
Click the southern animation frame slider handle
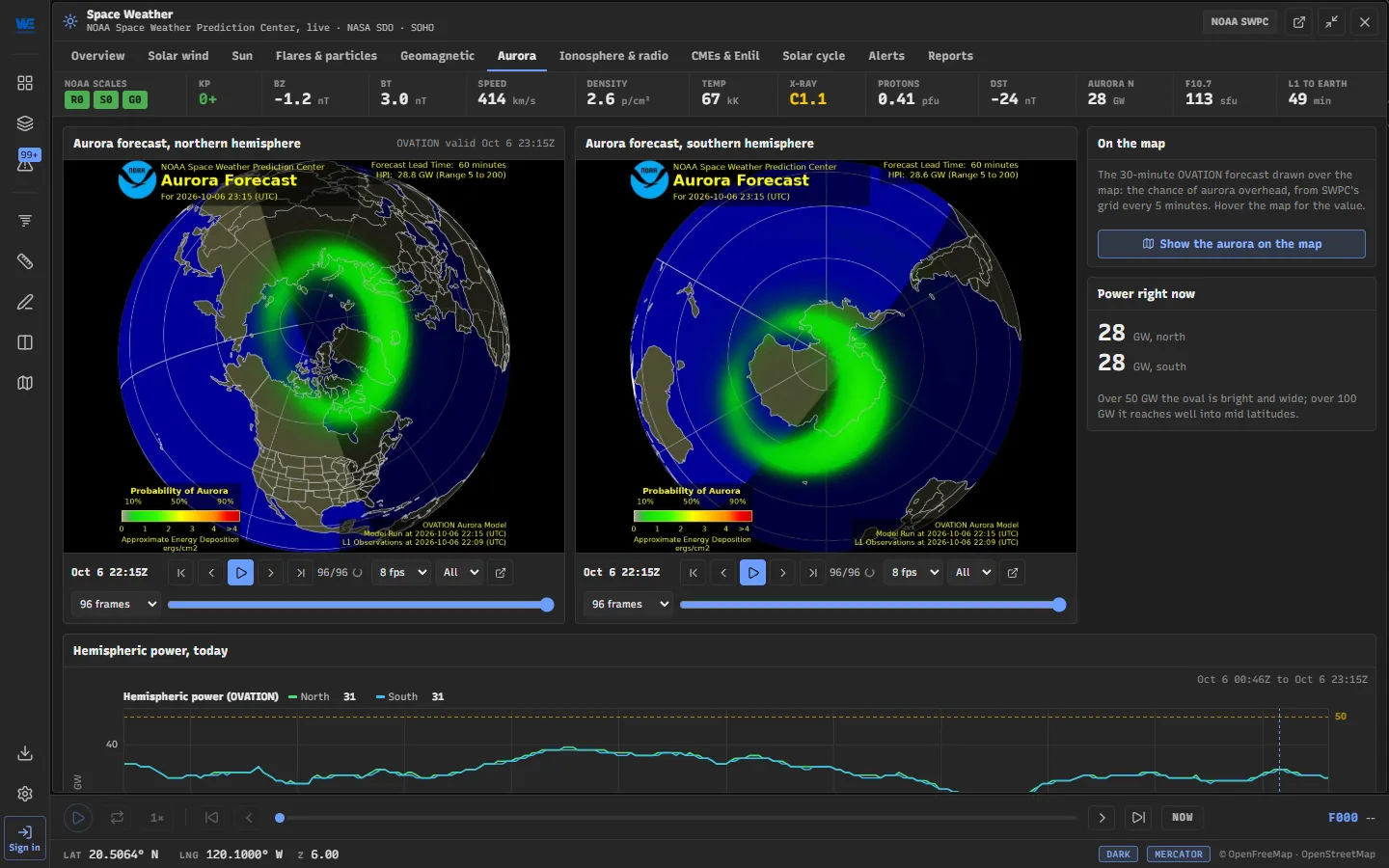point(1059,605)
